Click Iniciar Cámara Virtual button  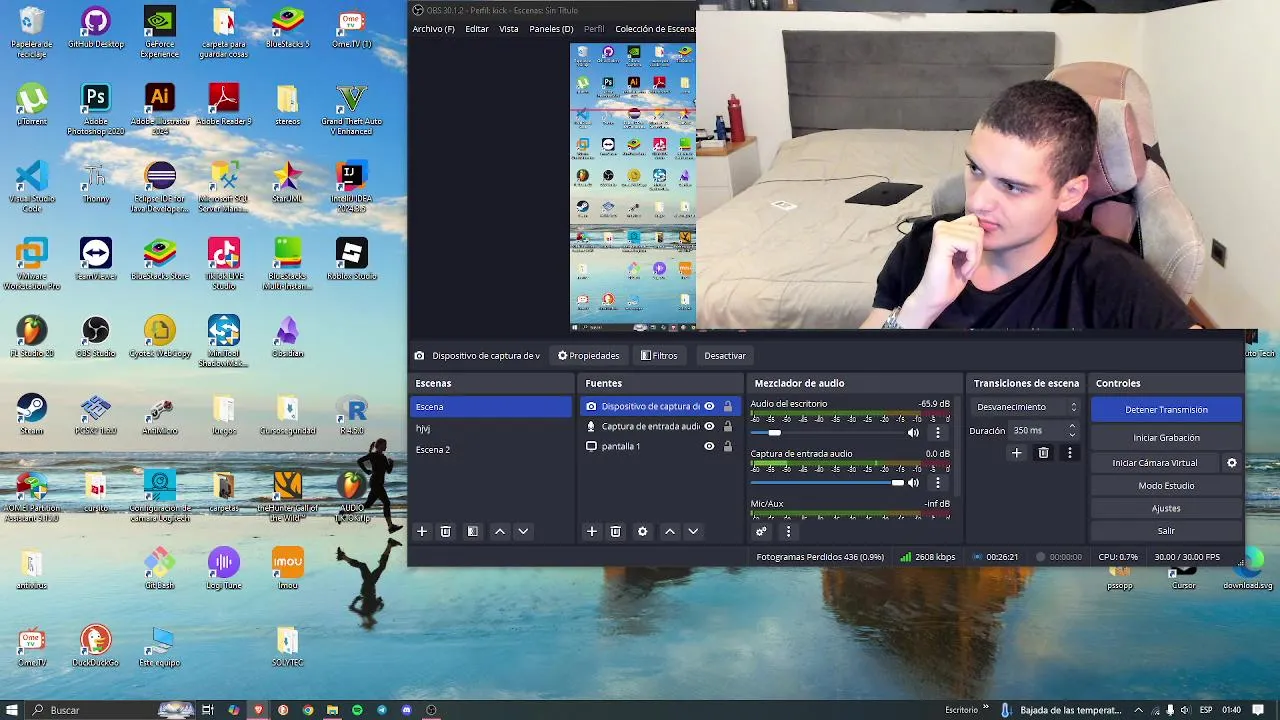tap(1154, 463)
